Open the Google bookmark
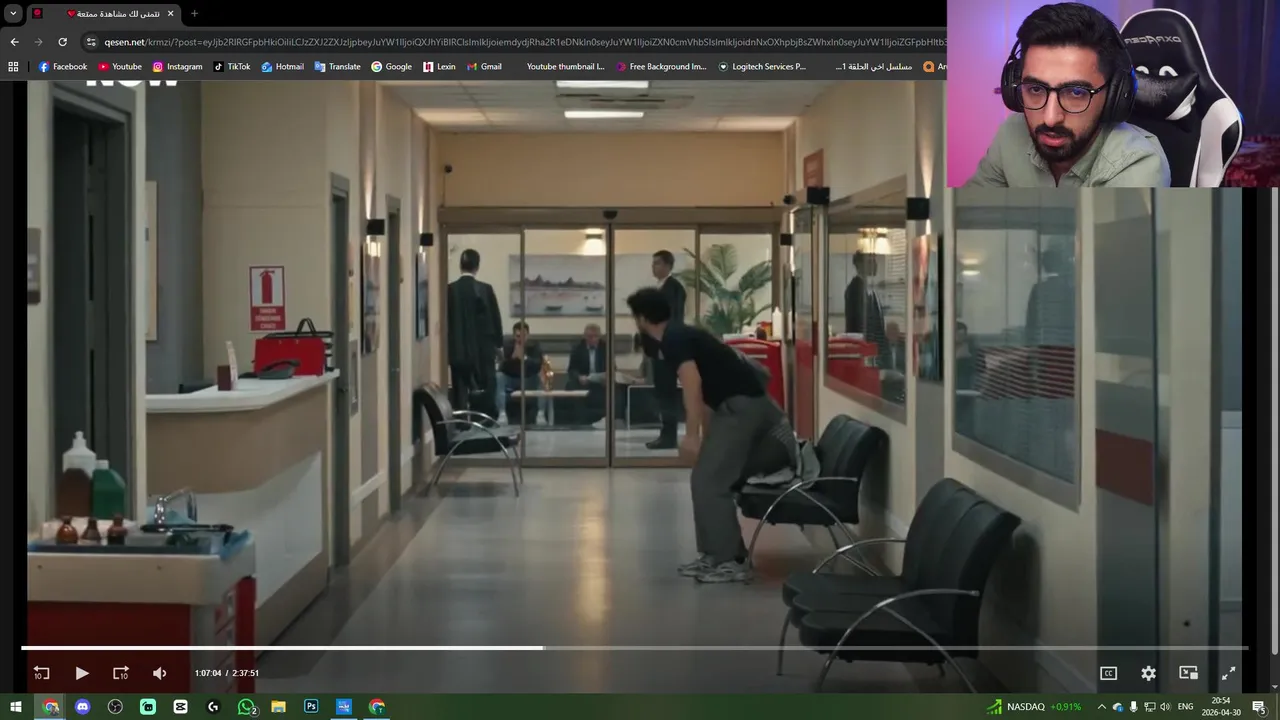Viewport: 1280px width, 720px height. tap(391, 66)
